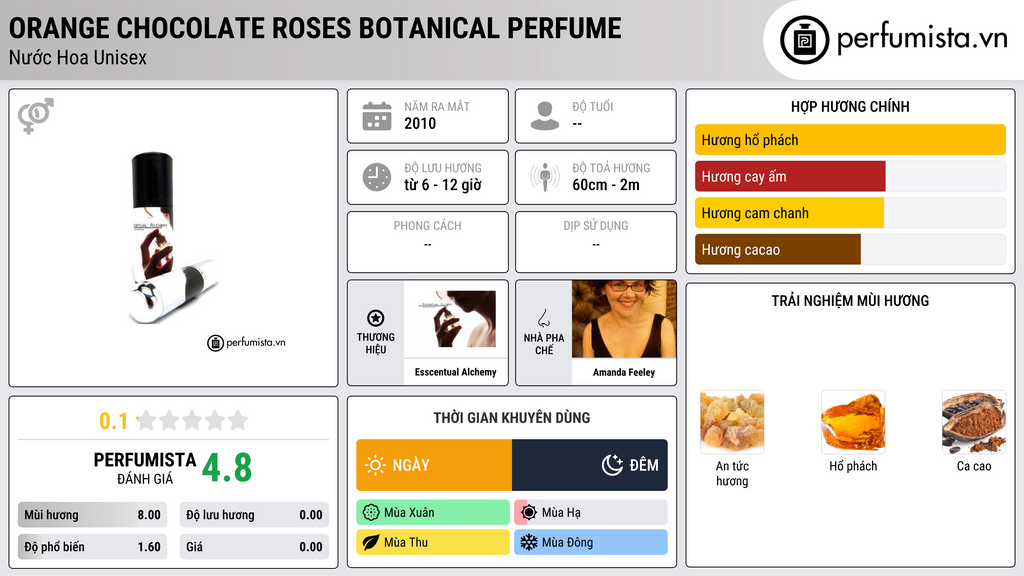The height and width of the screenshot is (576, 1024).
Task: Click the Hổ phách amber note image
Action: point(853,423)
